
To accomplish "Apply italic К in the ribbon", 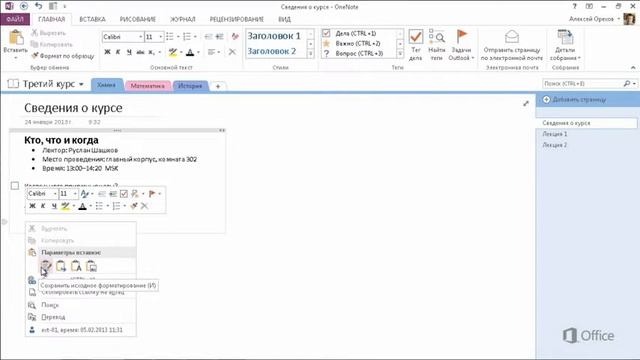I will pyautogui.click(x=118, y=52).
